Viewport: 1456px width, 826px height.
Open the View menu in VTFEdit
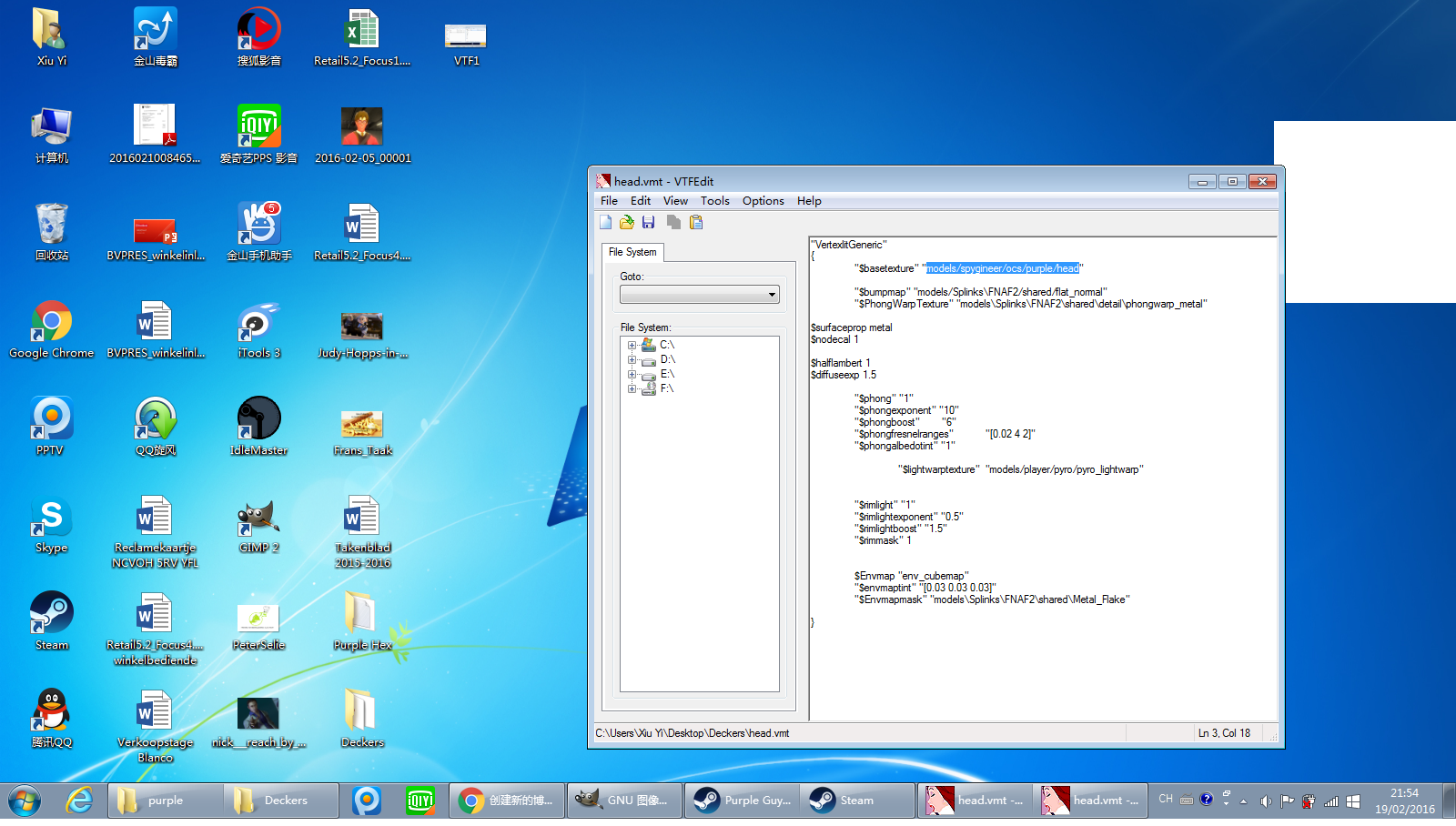(x=675, y=201)
